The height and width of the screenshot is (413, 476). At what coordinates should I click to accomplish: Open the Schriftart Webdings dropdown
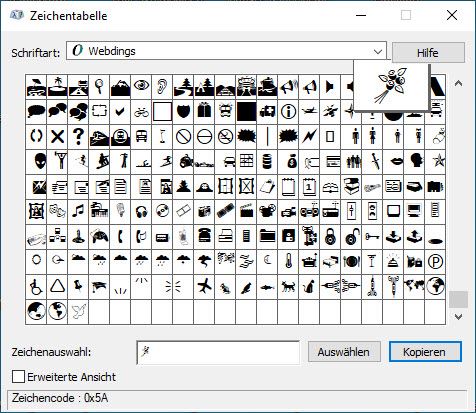click(226, 51)
